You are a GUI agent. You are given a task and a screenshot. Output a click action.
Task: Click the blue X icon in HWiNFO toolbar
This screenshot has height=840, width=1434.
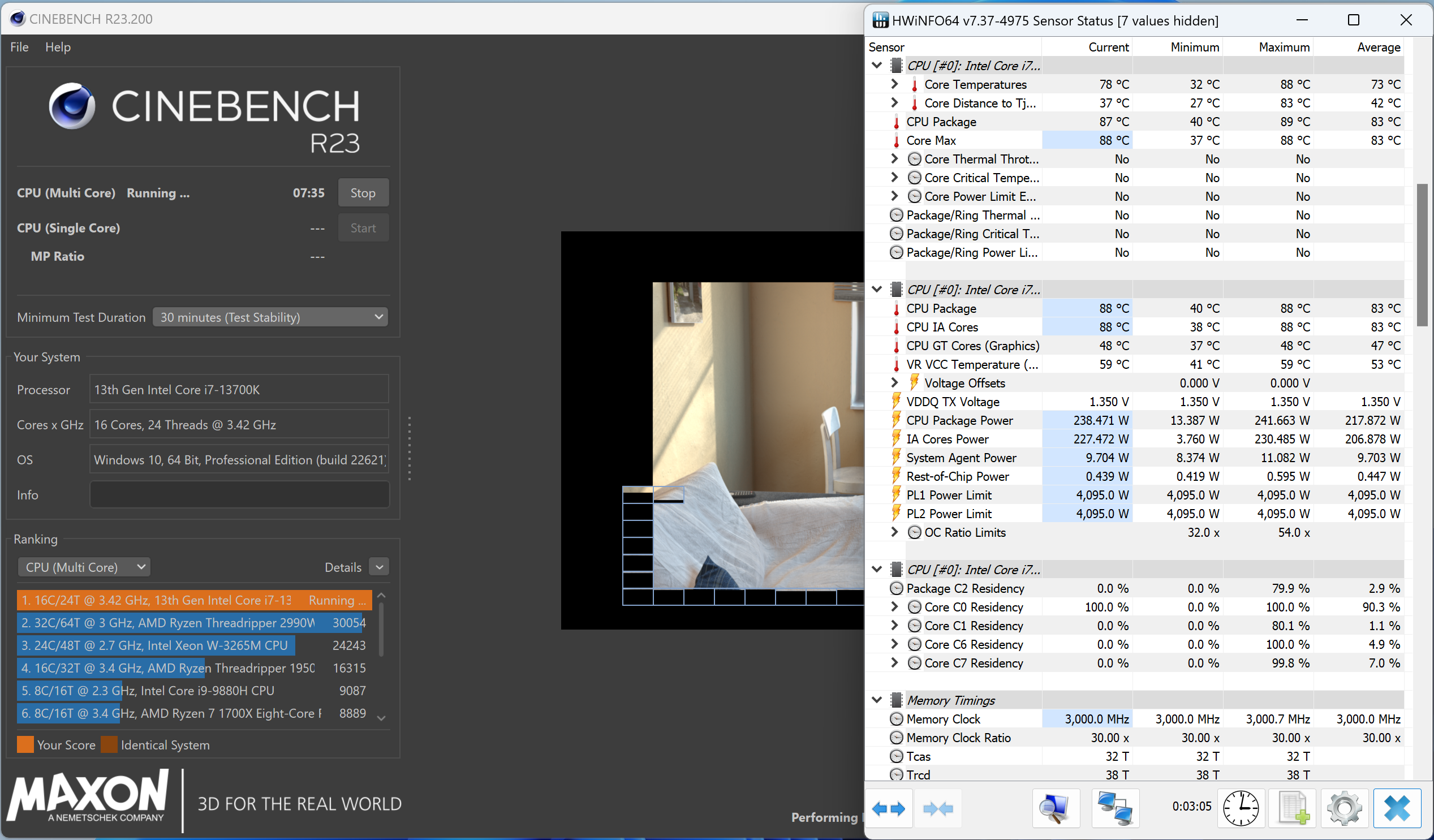1397,808
